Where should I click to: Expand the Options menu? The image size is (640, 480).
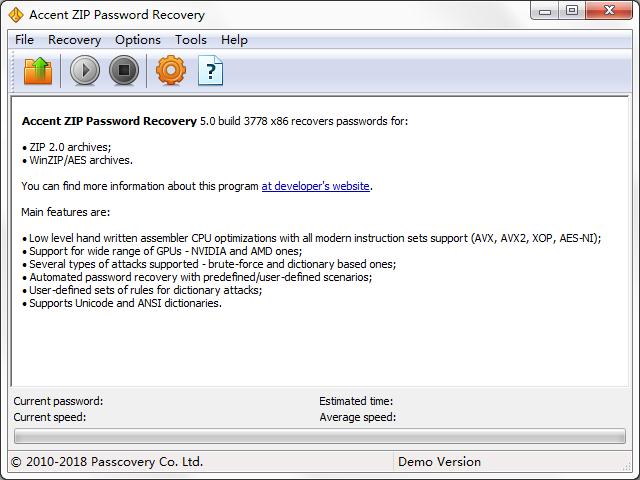[137, 40]
